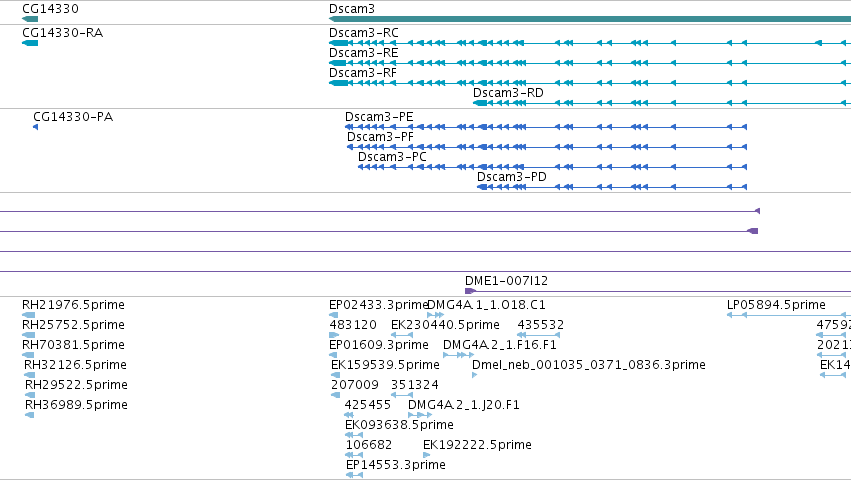Click the DMG4A.1_1.O18.C1 feature label

click(487, 305)
